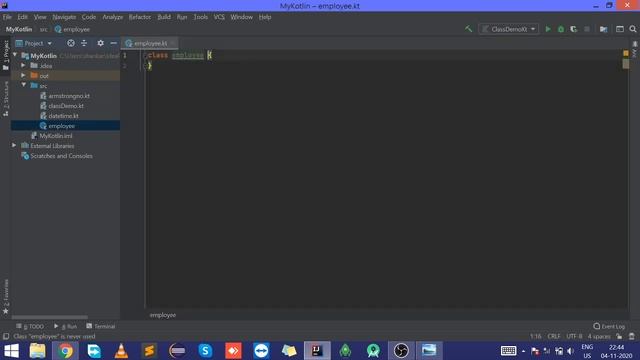Viewport: 640px width, 360px height.
Task: Collapse the src folder
Action: pyautogui.click(x=24, y=85)
